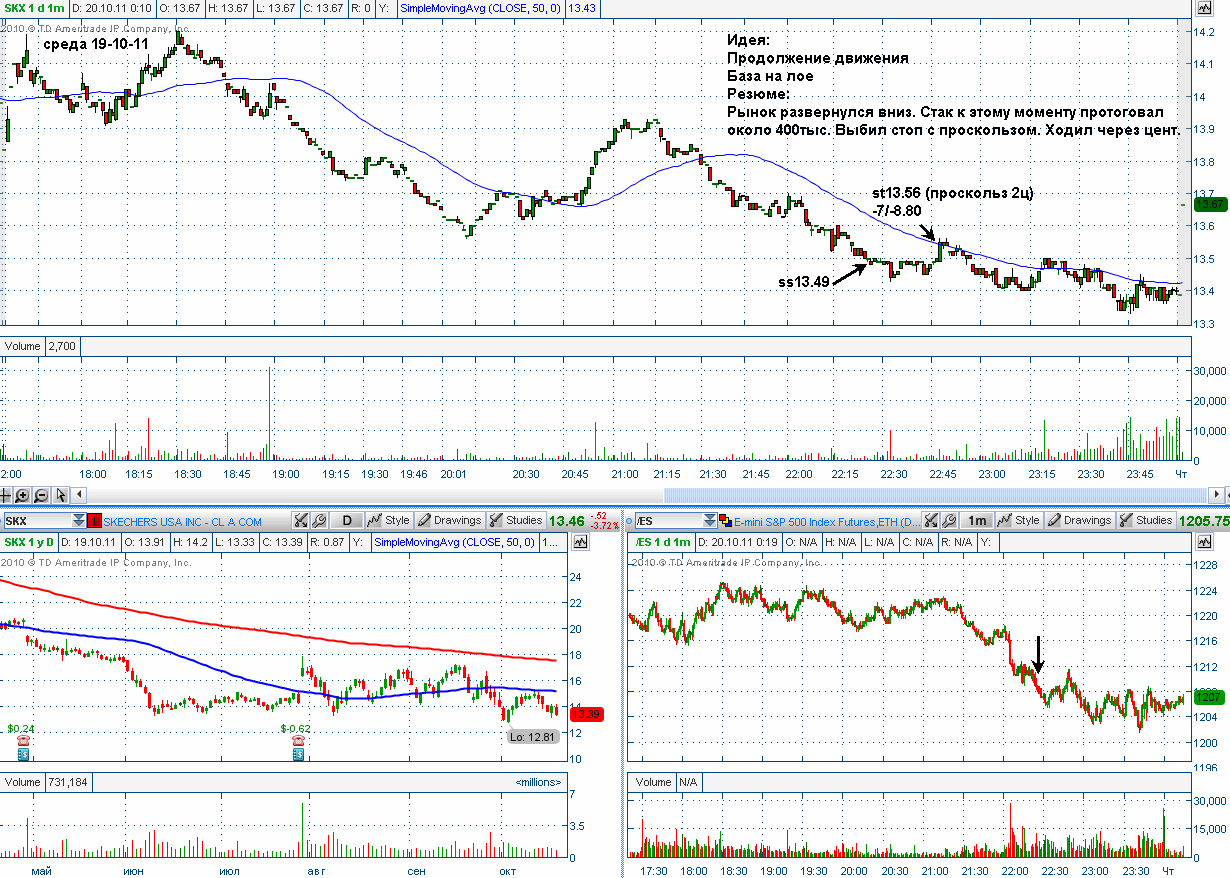The height and width of the screenshot is (878, 1230).
Task: Open SKX chart settings wrench icon
Action: pos(319,521)
